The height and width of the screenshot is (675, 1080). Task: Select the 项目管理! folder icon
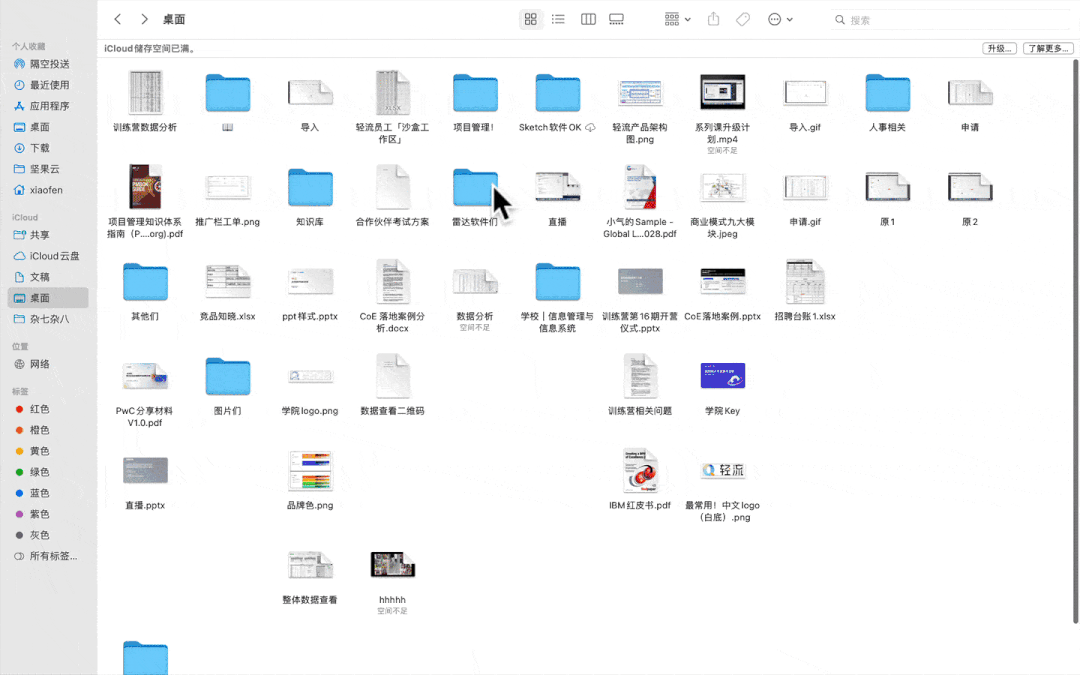[475, 93]
